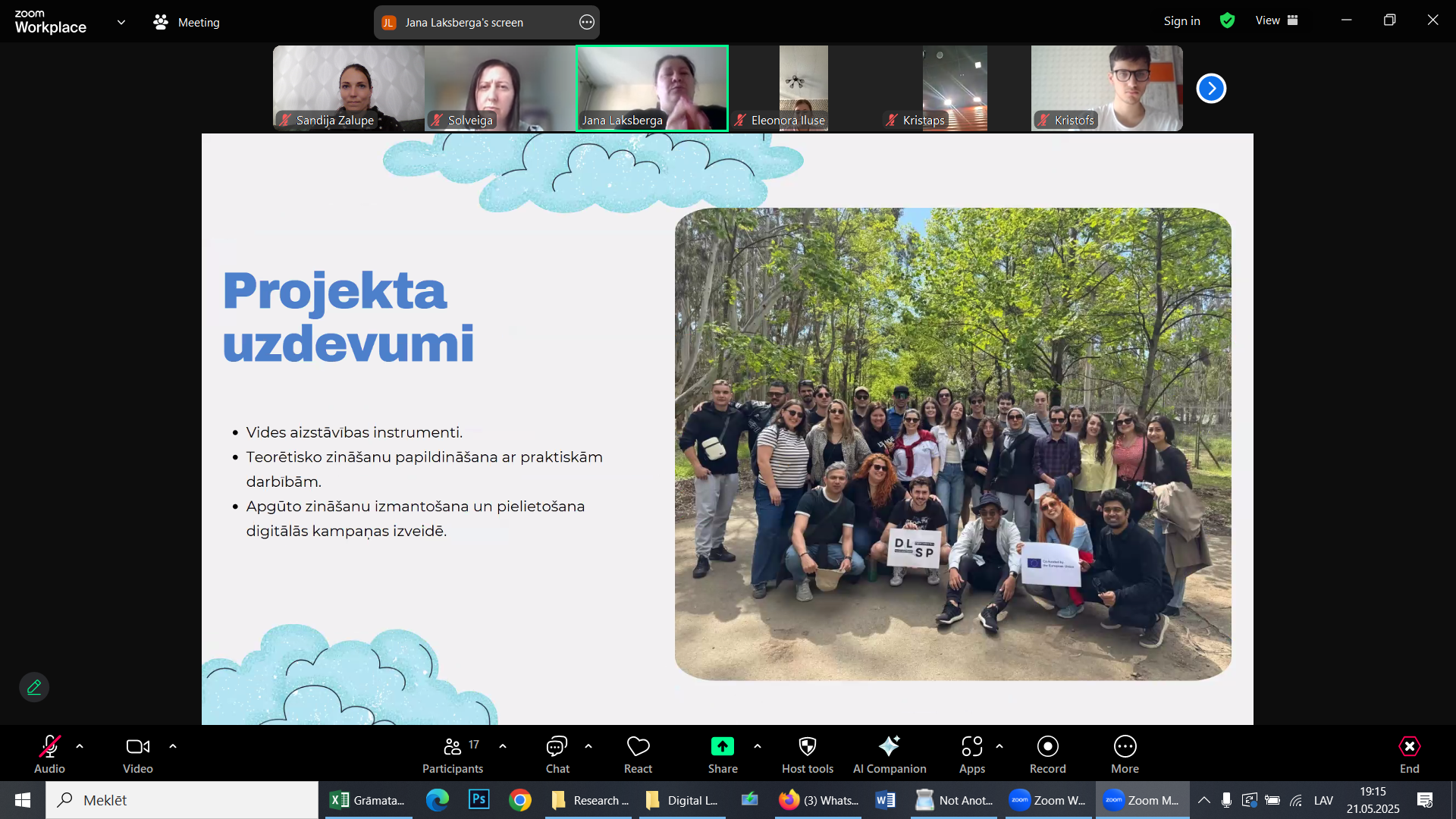Click the React heart icon
Screen dimensions: 1456x819
click(x=638, y=747)
